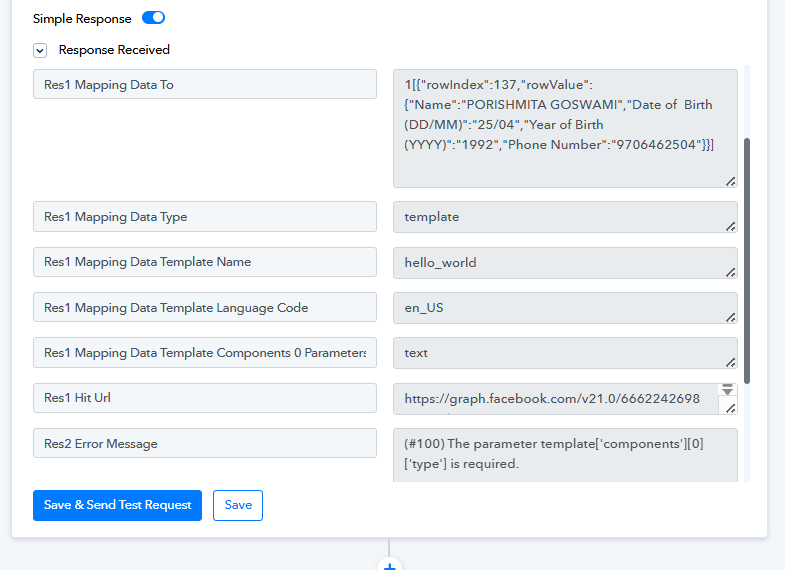Select the Res1 Mapping Data To label field
The width and height of the screenshot is (785, 570).
click(204, 85)
